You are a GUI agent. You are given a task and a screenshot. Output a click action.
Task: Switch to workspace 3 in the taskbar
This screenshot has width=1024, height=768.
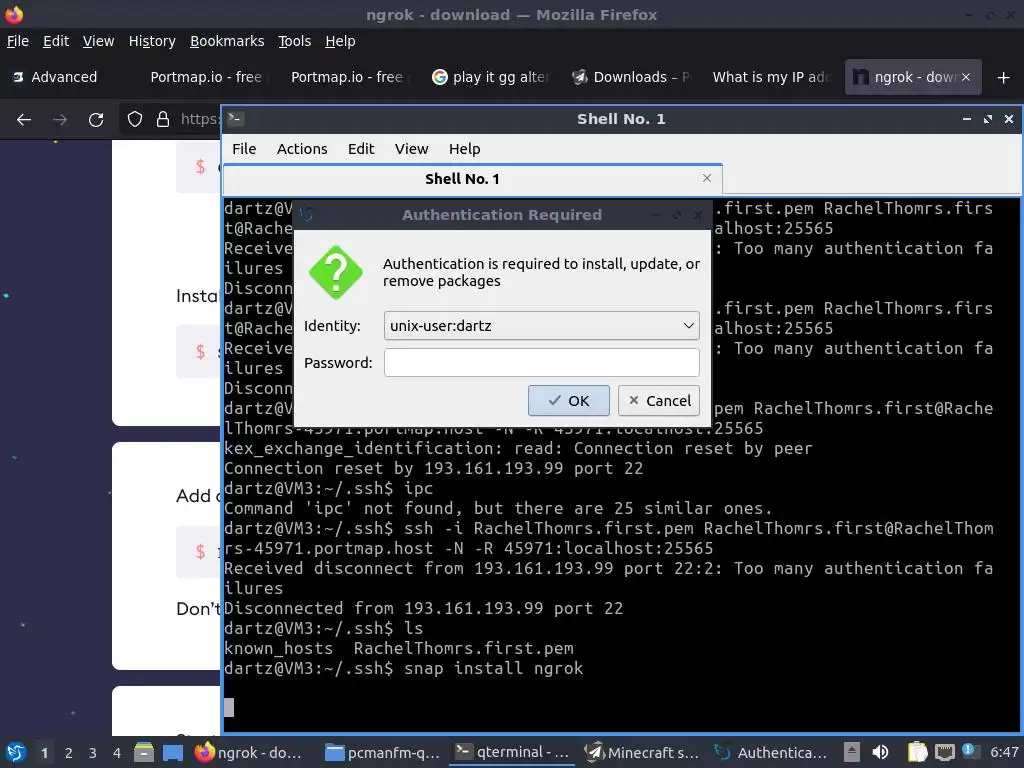click(x=93, y=753)
